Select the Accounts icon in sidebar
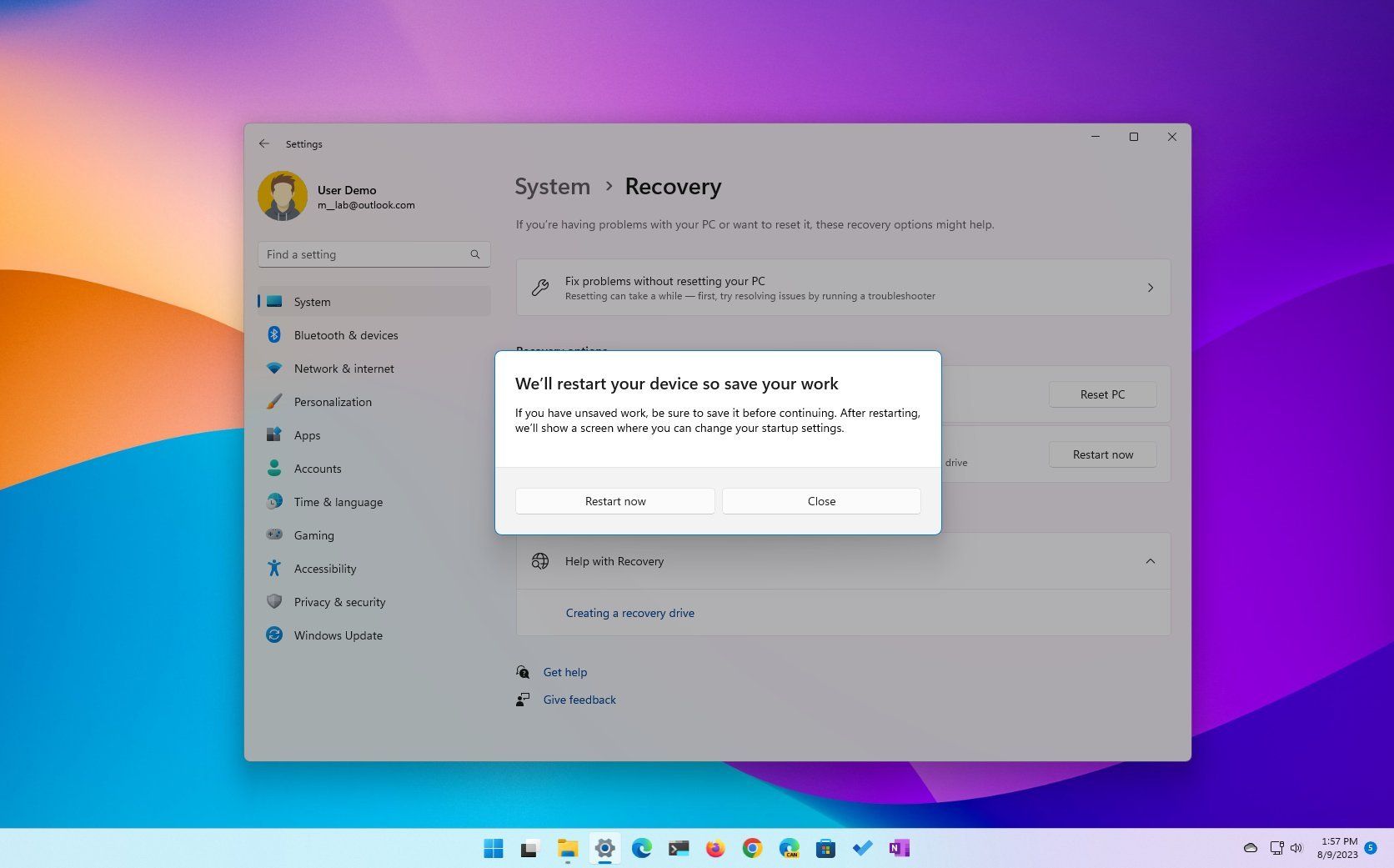 coord(276,468)
